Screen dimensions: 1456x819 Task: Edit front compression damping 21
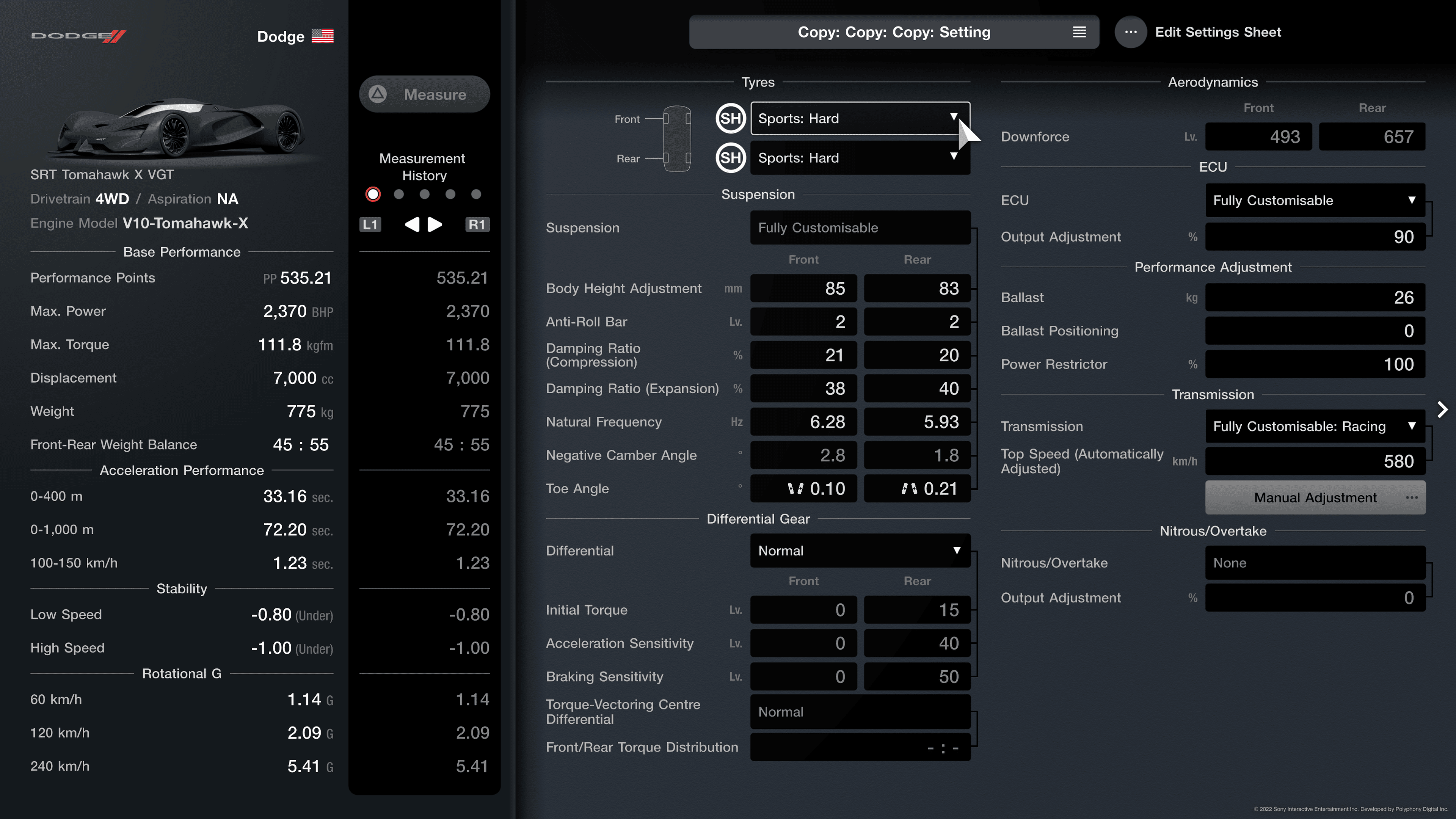(x=803, y=355)
